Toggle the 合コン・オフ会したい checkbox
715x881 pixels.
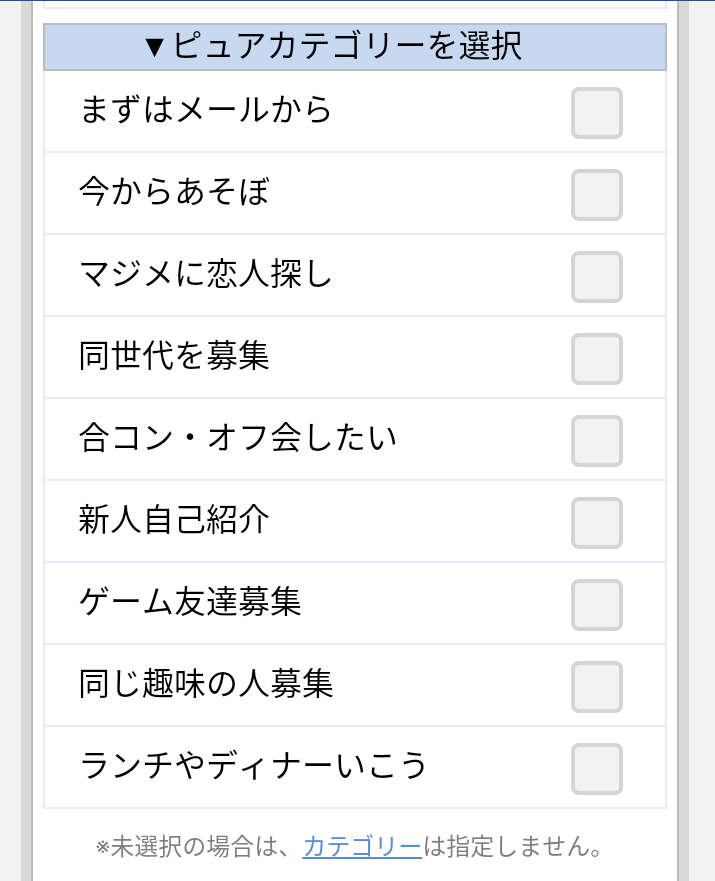coord(597,441)
